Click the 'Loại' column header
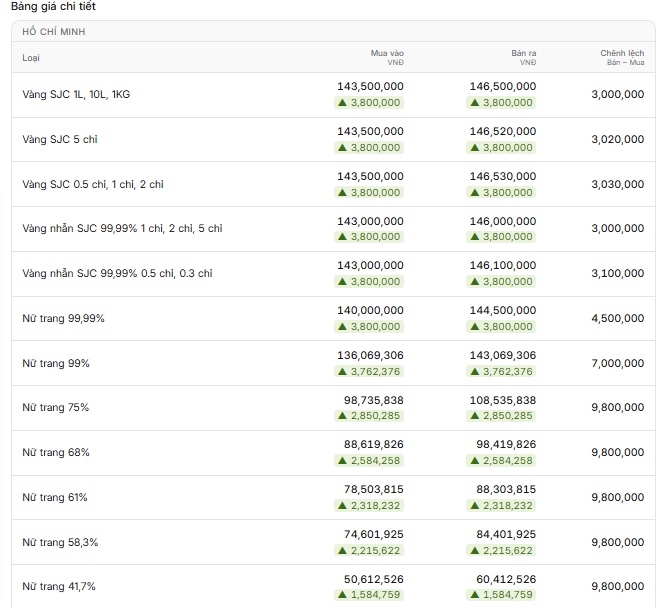The width and height of the screenshot is (661, 608). coord(31,58)
